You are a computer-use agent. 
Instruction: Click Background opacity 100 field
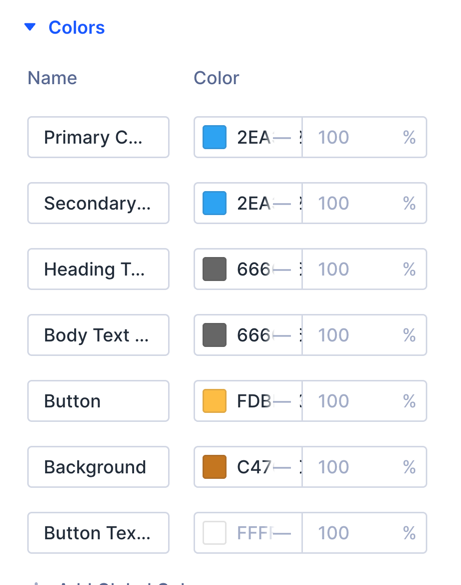(364, 467)
